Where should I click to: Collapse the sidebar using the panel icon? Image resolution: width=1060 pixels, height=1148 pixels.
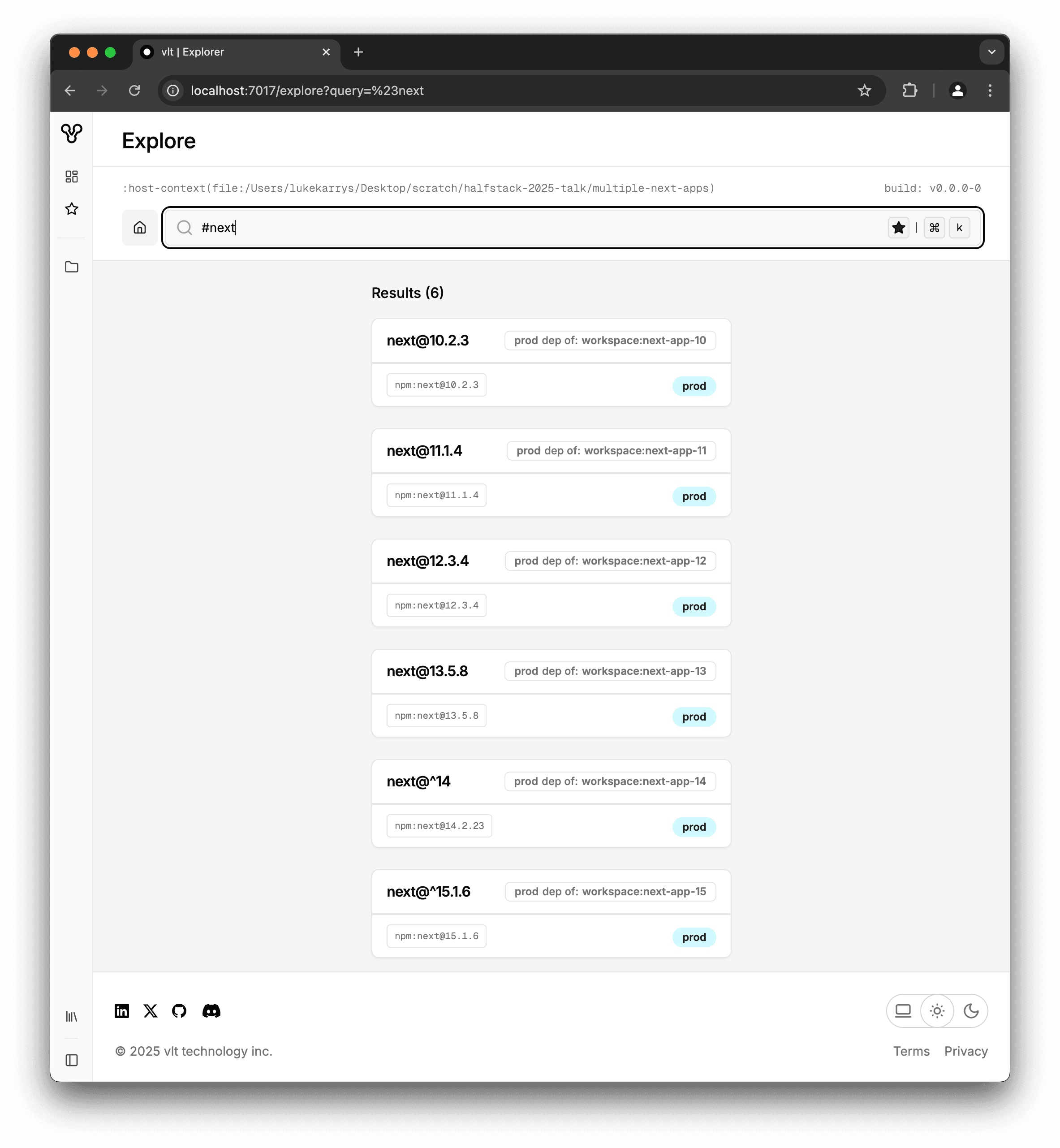[71, 1060]
